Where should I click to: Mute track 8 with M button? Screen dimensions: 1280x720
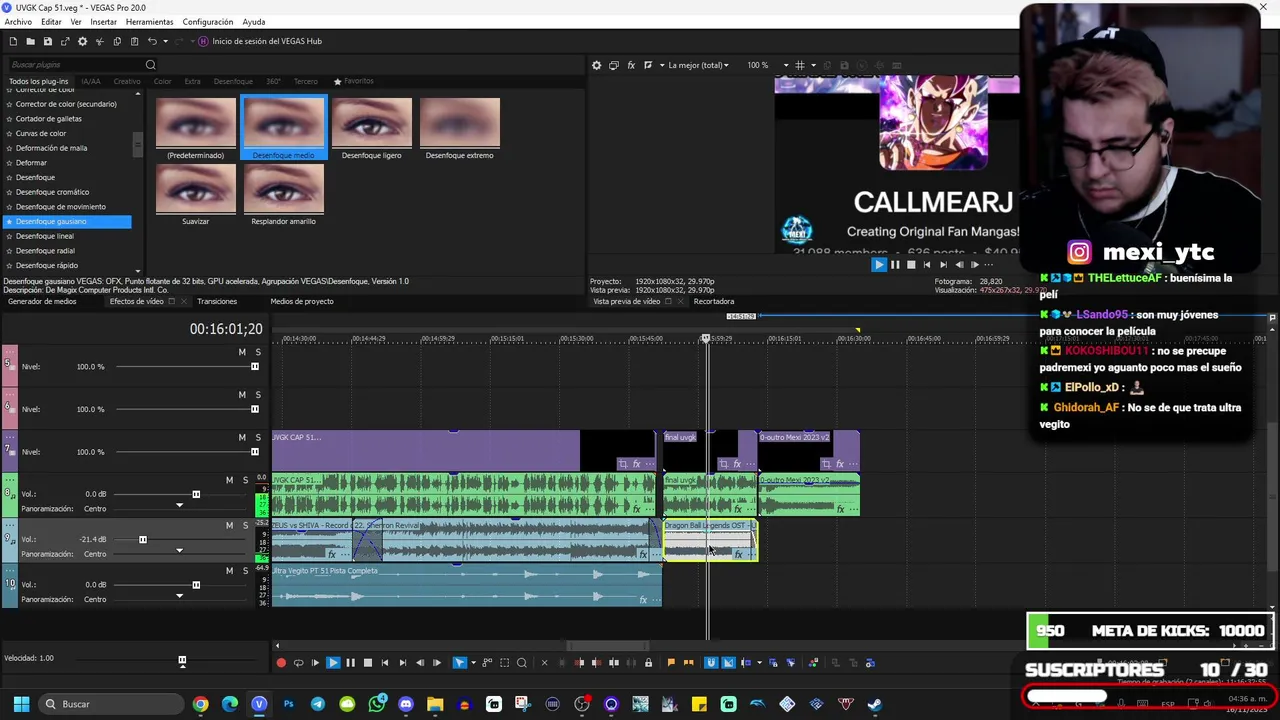click(x=229, y=480)
